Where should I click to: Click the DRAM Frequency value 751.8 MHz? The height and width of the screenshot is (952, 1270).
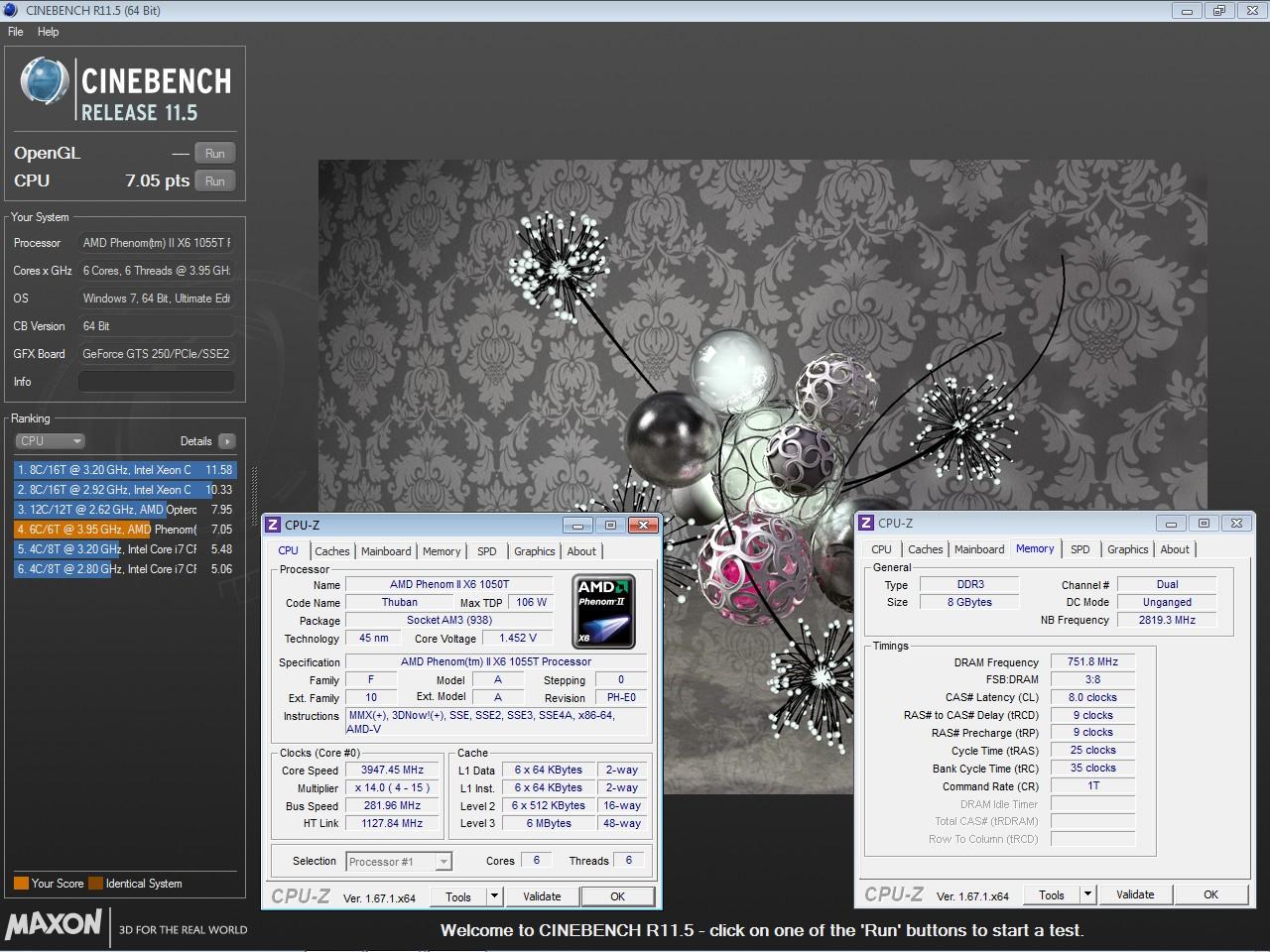[x=1092, y=662]
